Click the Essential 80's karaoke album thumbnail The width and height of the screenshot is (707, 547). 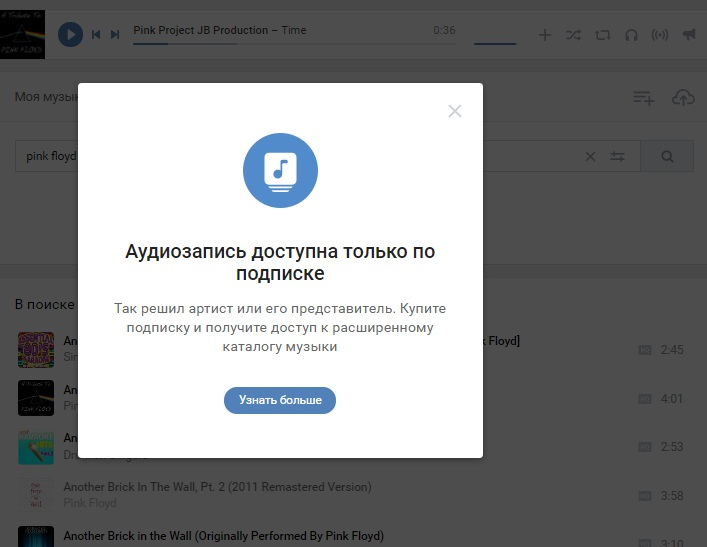(36, 350)
